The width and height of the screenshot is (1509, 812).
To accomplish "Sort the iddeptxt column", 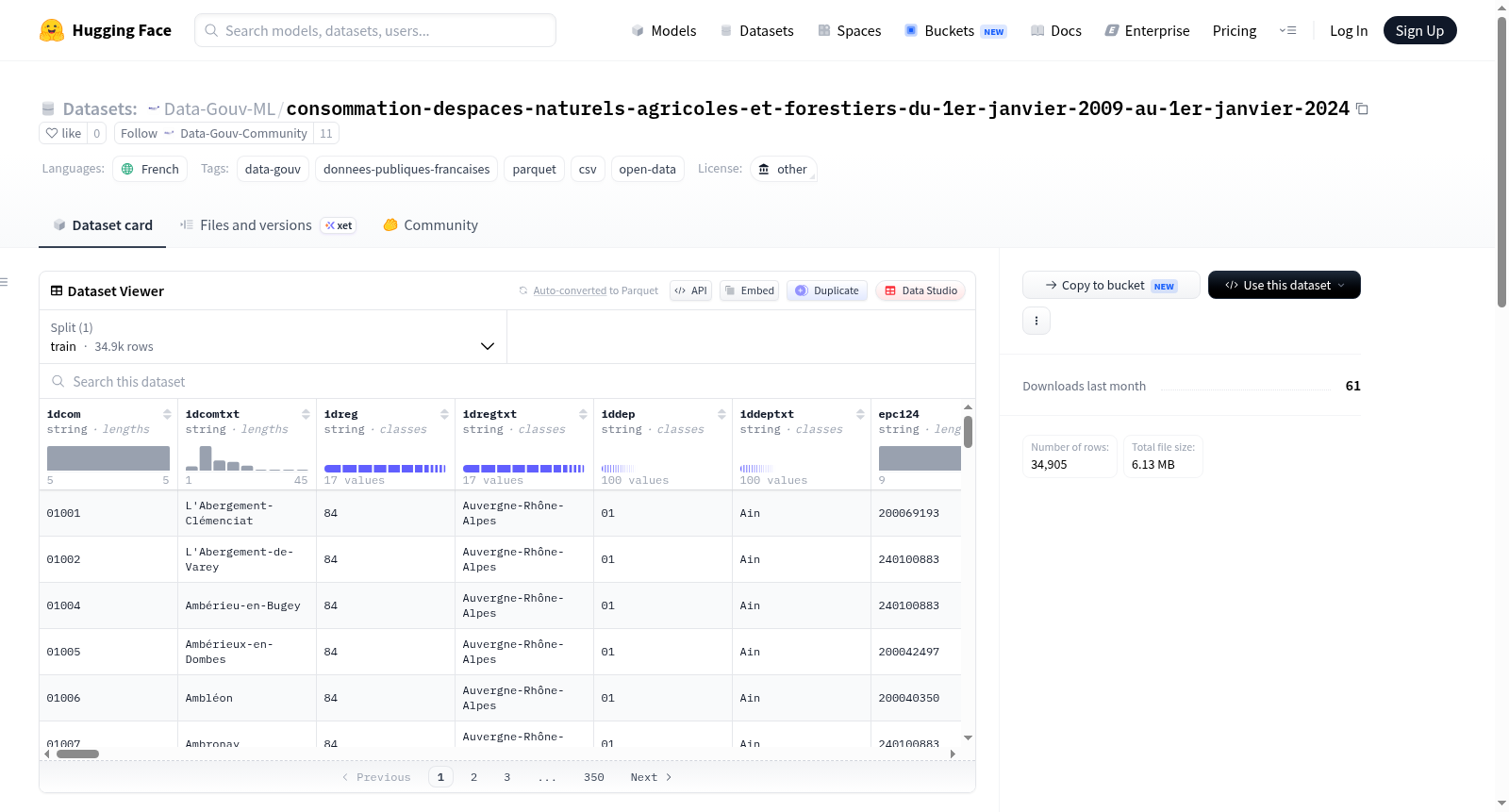I will pyautogui.click(x=860, y=414).
